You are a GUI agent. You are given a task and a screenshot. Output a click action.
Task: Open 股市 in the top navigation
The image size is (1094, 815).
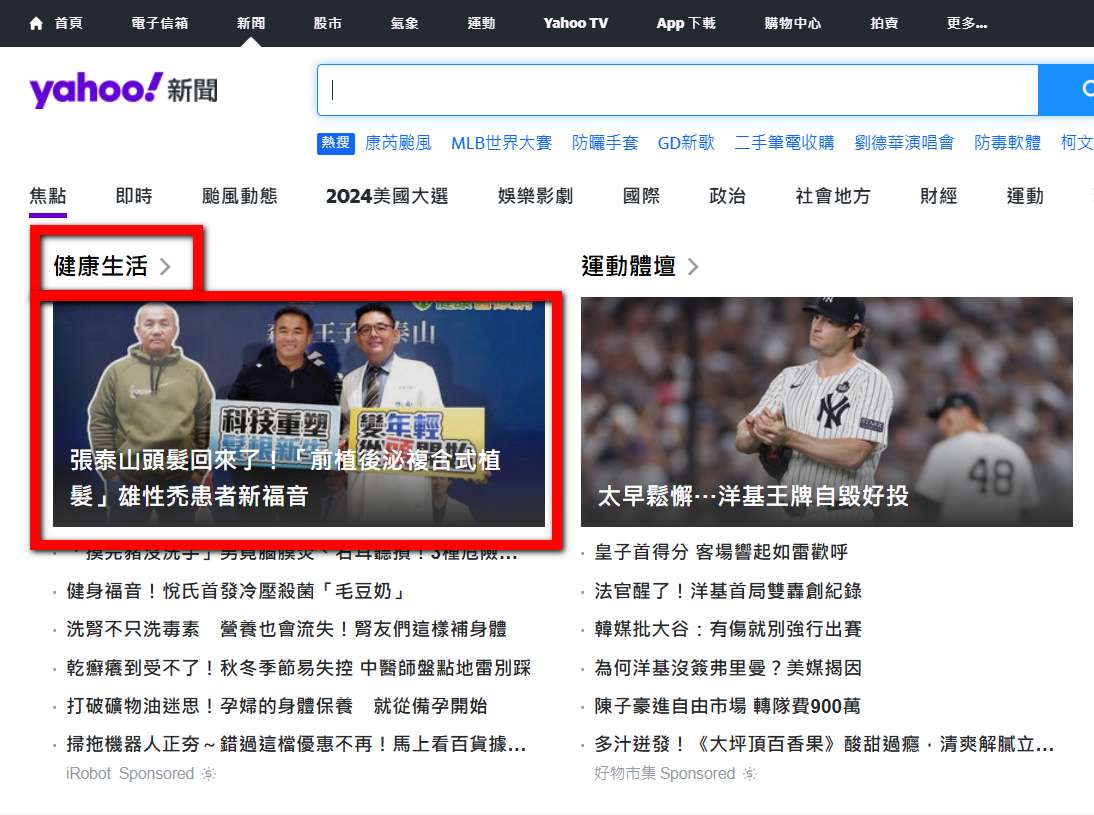[327, 23]
